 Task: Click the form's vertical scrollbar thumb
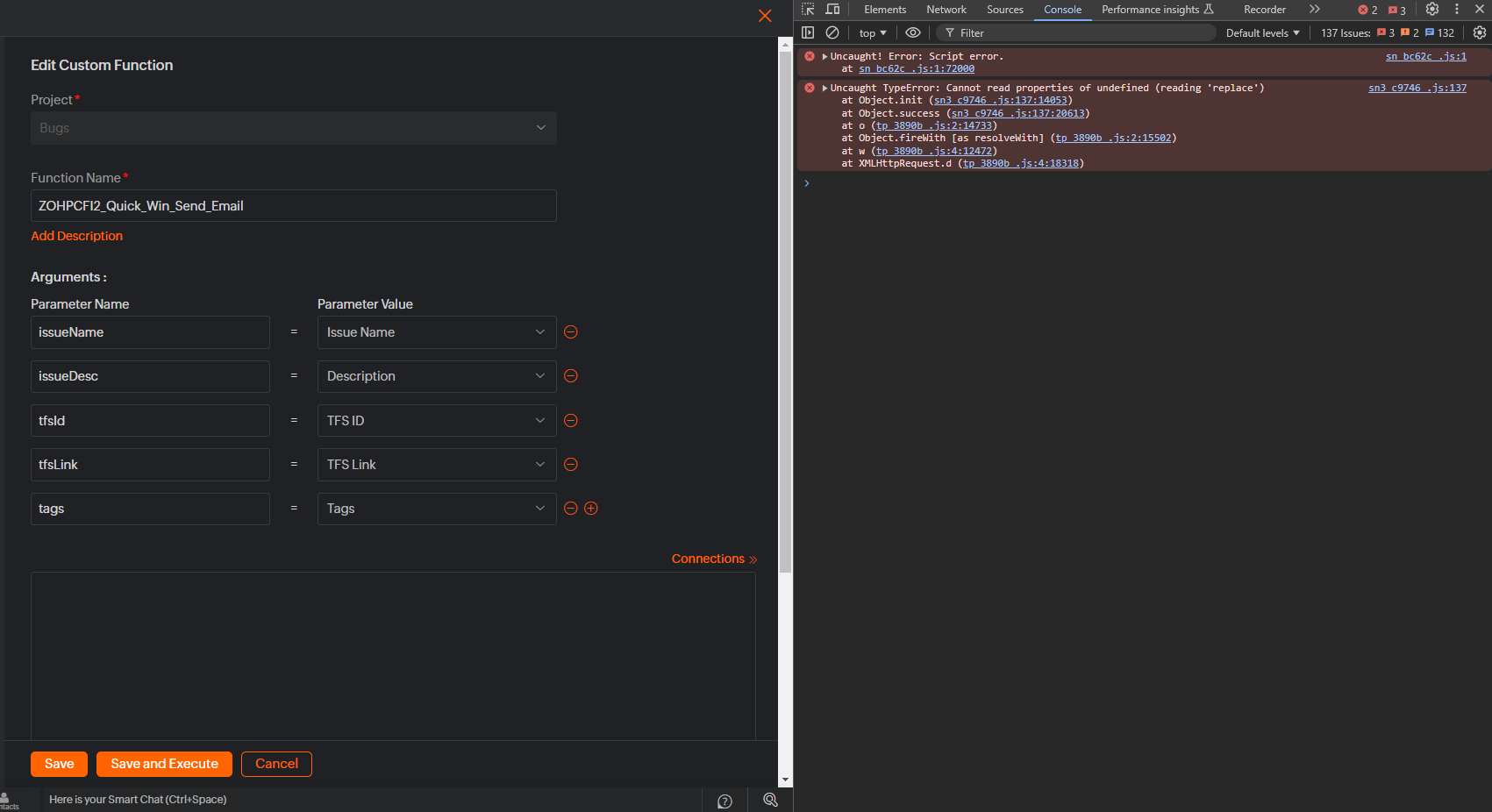(785, 311)
